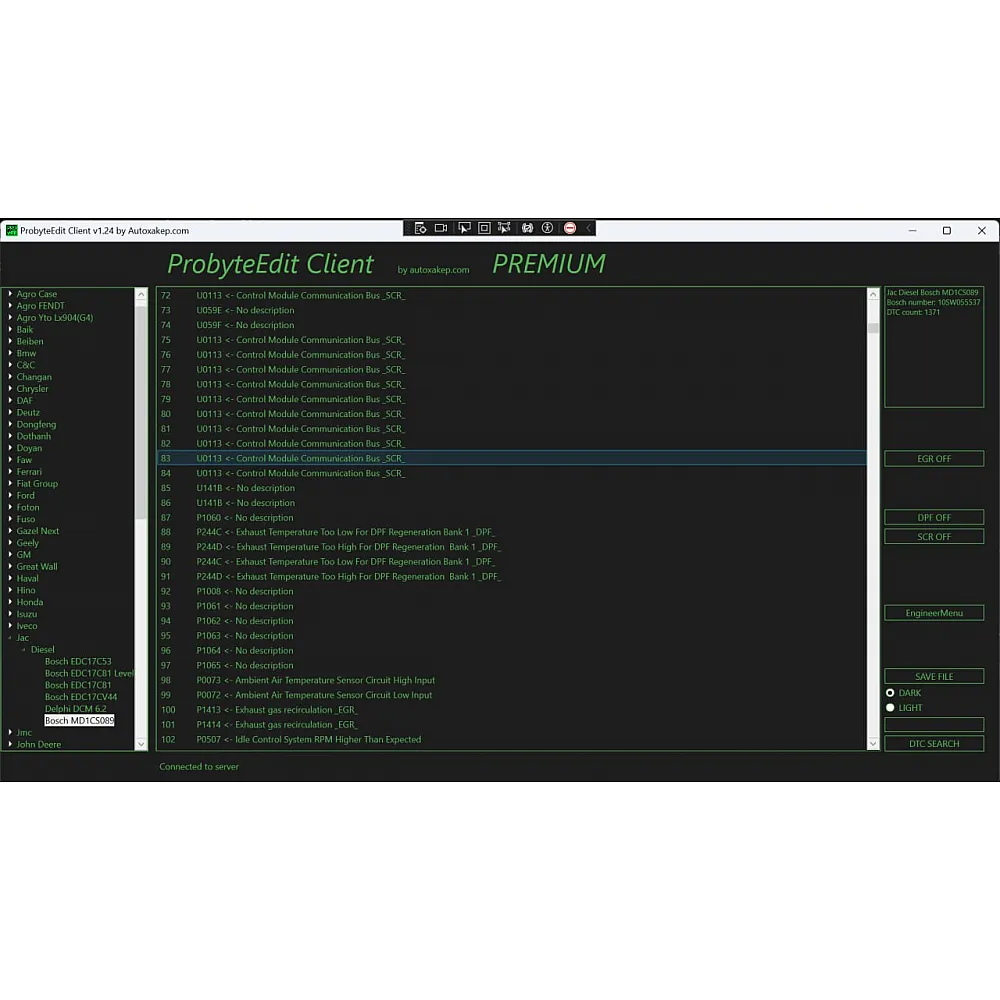Click the hot reload icon in toolbar
The image size is (1000, 1000).
(x=527, y=228)
